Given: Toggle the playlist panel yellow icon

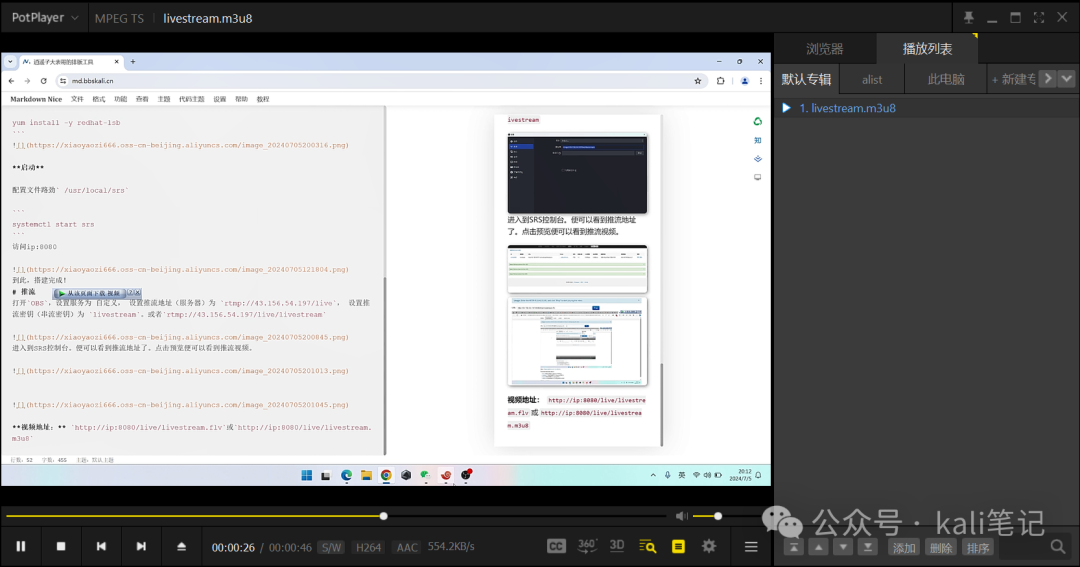Looking at the screenshot, I should click(x=678, y=546).
